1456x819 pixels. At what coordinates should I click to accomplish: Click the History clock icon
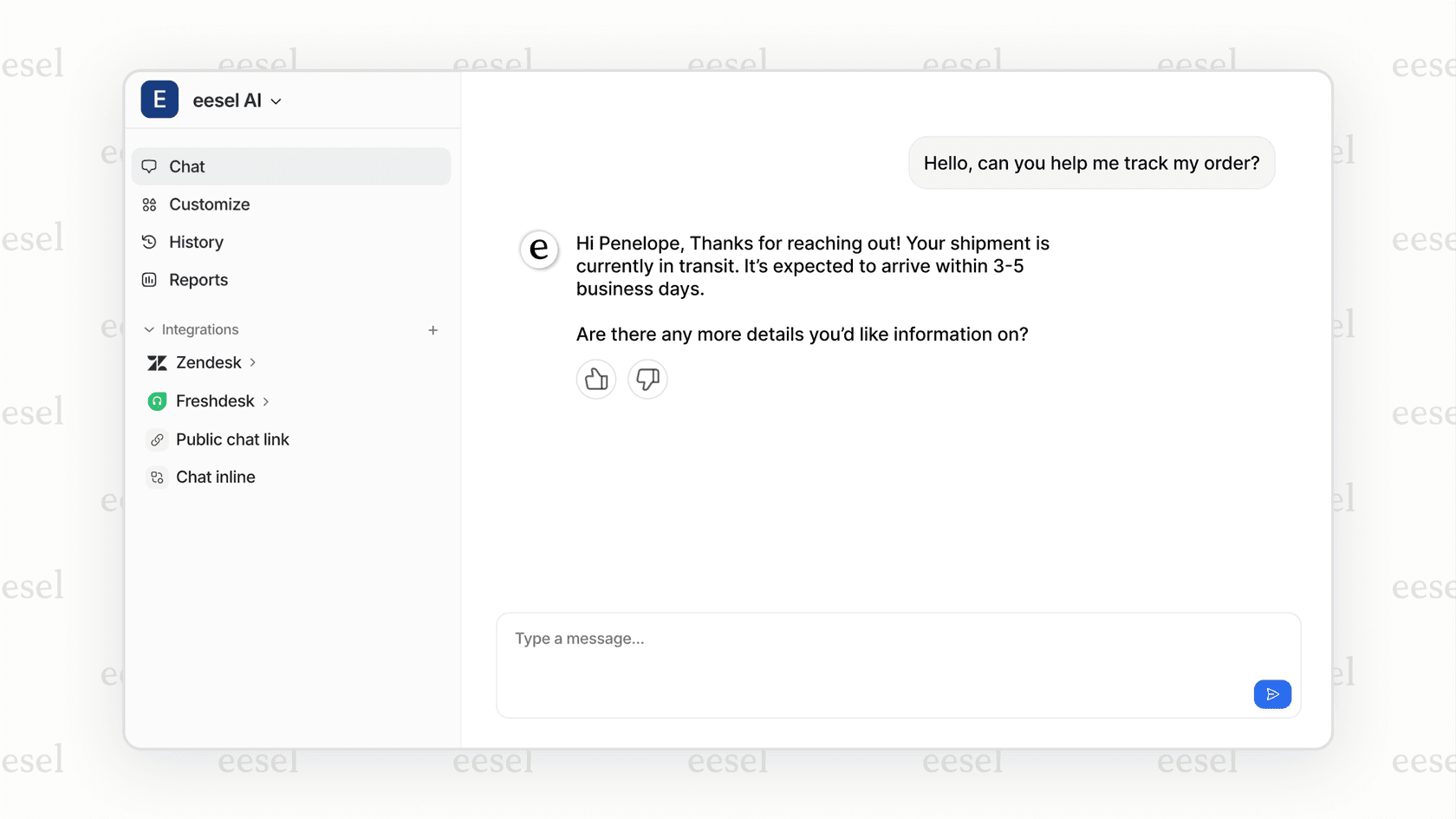coord(149,242)
